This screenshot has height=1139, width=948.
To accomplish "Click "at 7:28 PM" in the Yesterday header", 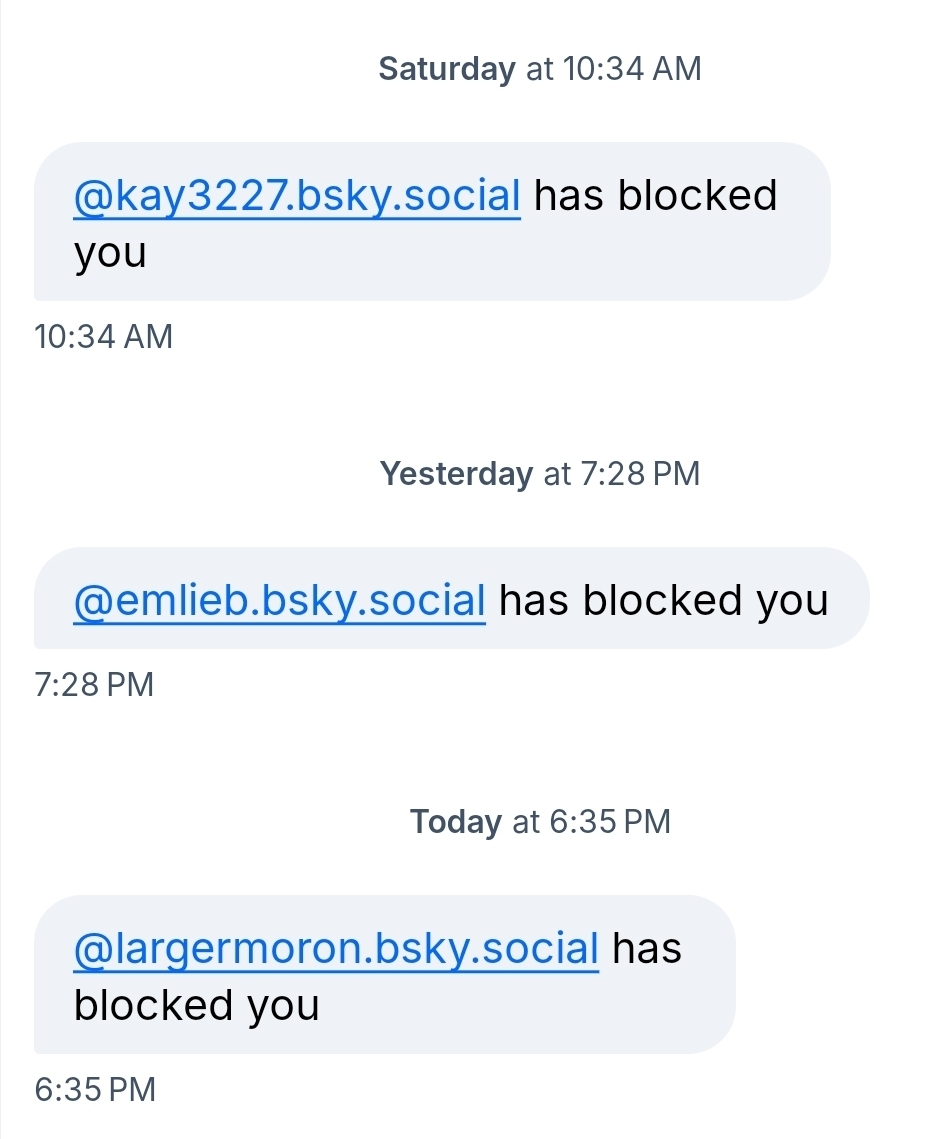I will (x=622, y=473).
